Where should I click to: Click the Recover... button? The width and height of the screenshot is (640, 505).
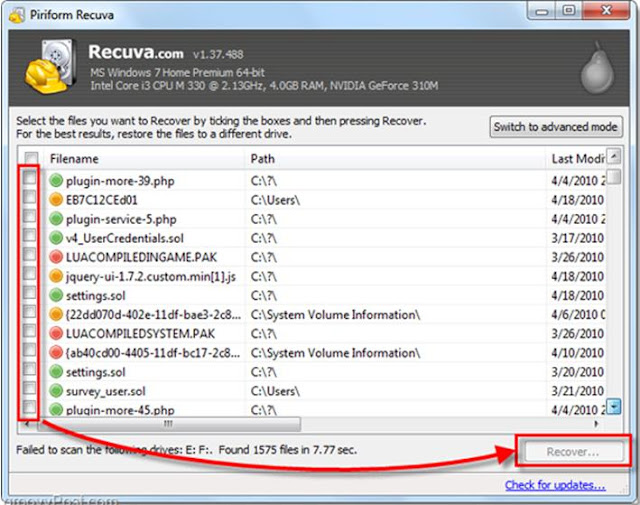point(573,452)
